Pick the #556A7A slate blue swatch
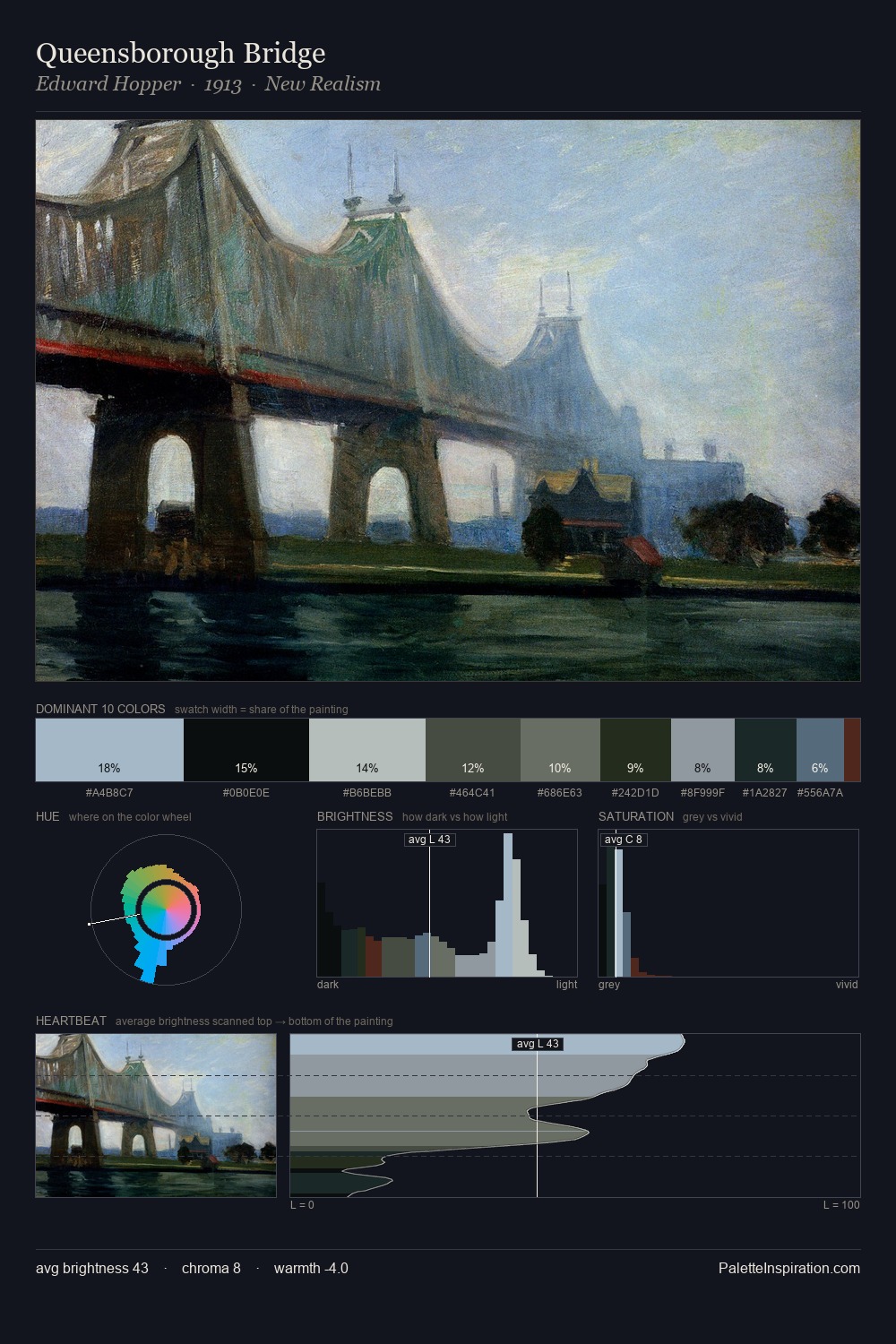Screen dimensions: 896x1344 click(820, 750)
